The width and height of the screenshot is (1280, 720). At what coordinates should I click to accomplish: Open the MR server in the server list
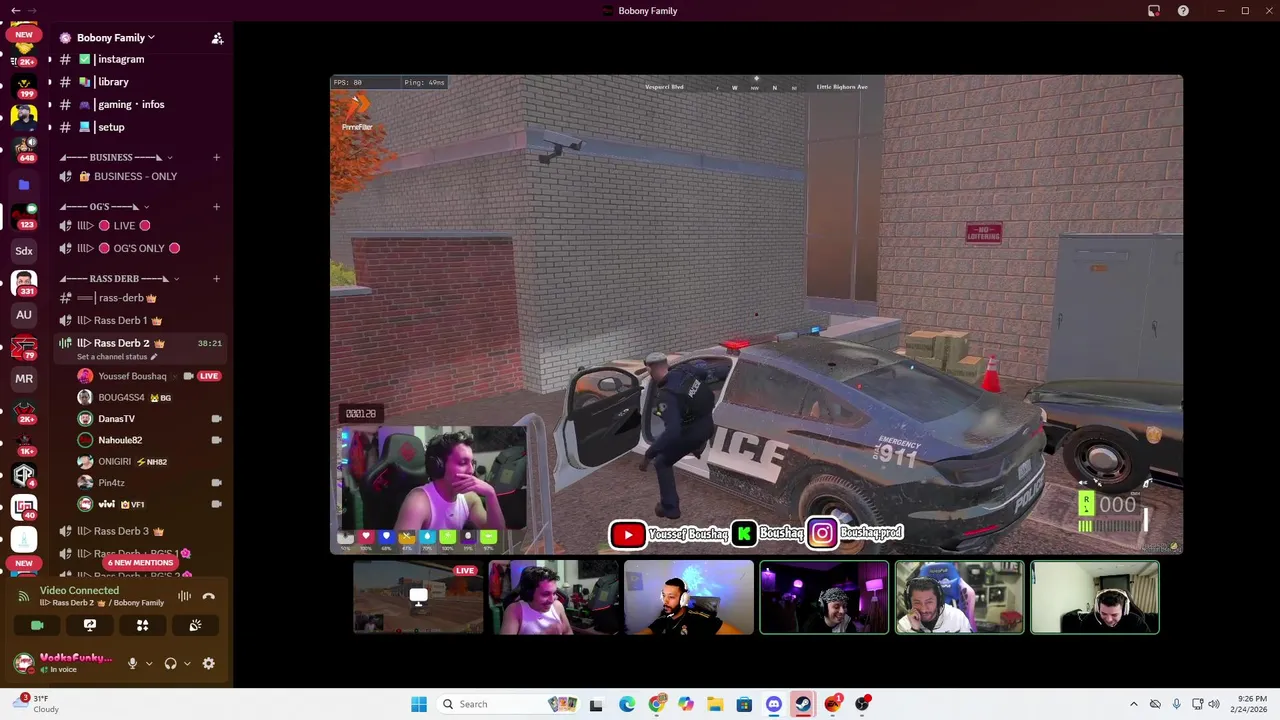point(24,379)
